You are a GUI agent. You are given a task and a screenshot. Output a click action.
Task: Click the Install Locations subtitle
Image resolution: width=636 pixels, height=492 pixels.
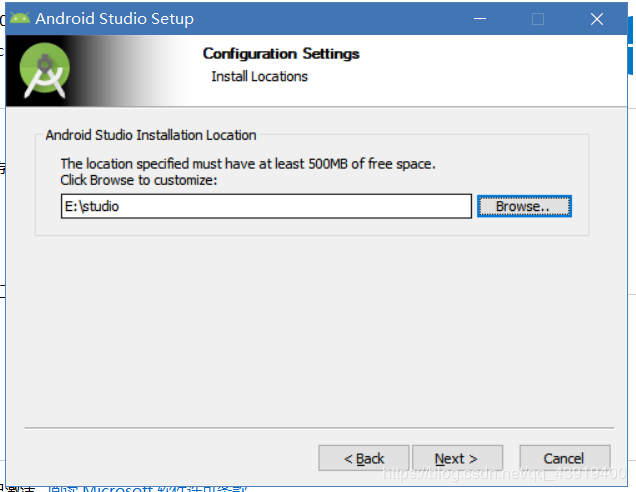(259, 77)
